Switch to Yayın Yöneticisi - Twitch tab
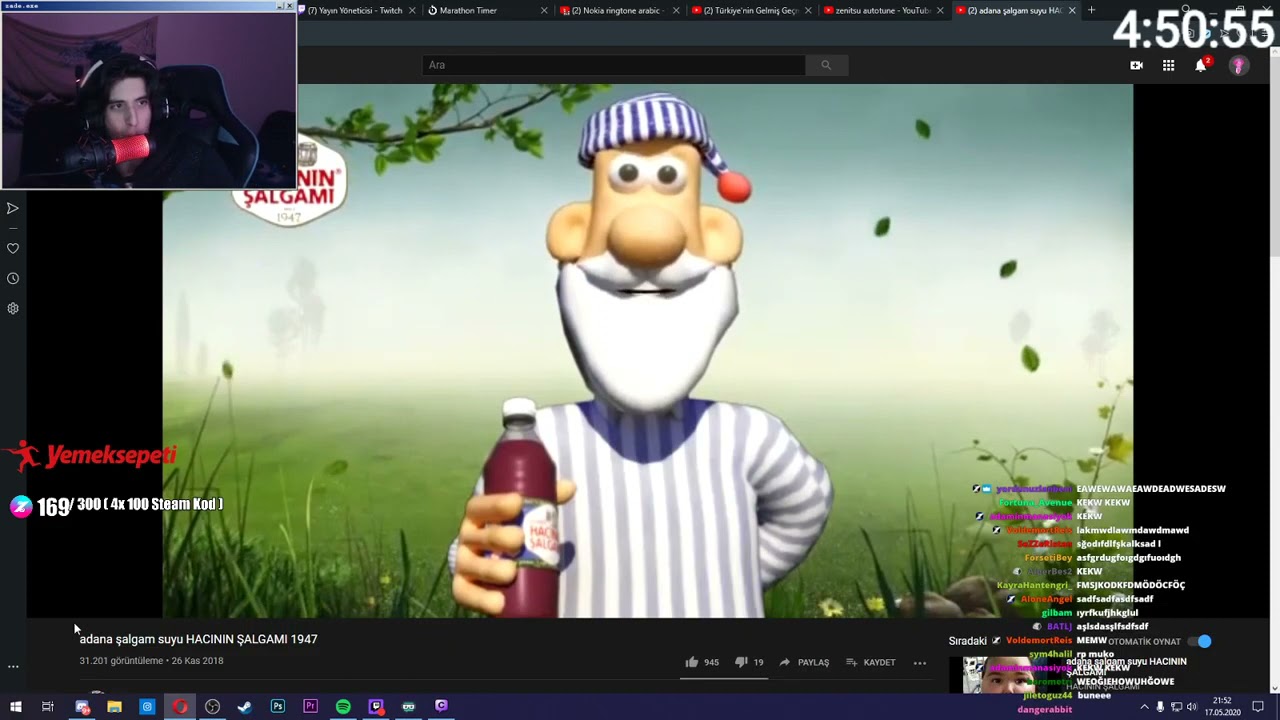1280x720 pixels. click(x=357, y=10)
